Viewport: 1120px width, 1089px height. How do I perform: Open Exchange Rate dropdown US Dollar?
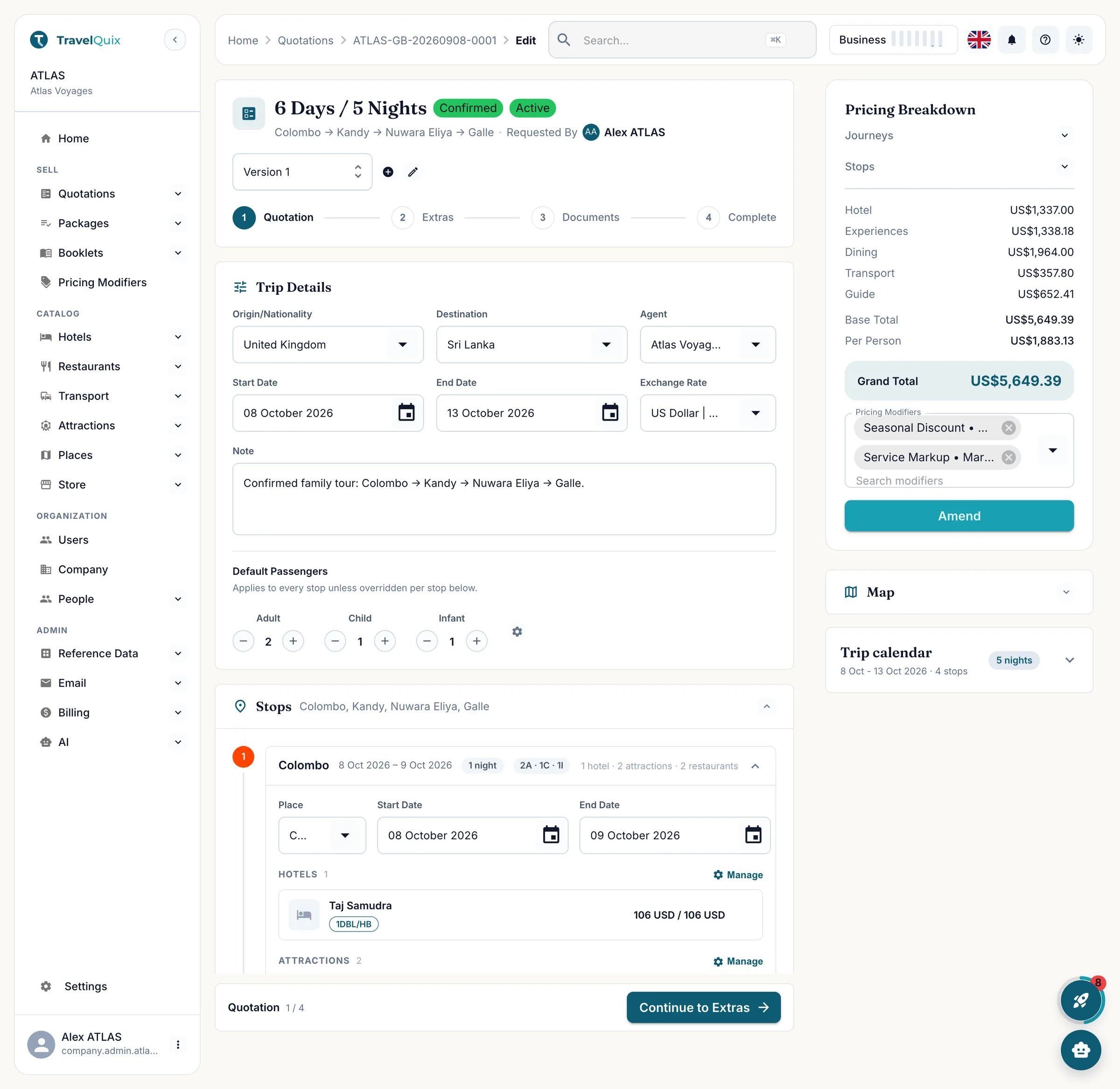707,412
